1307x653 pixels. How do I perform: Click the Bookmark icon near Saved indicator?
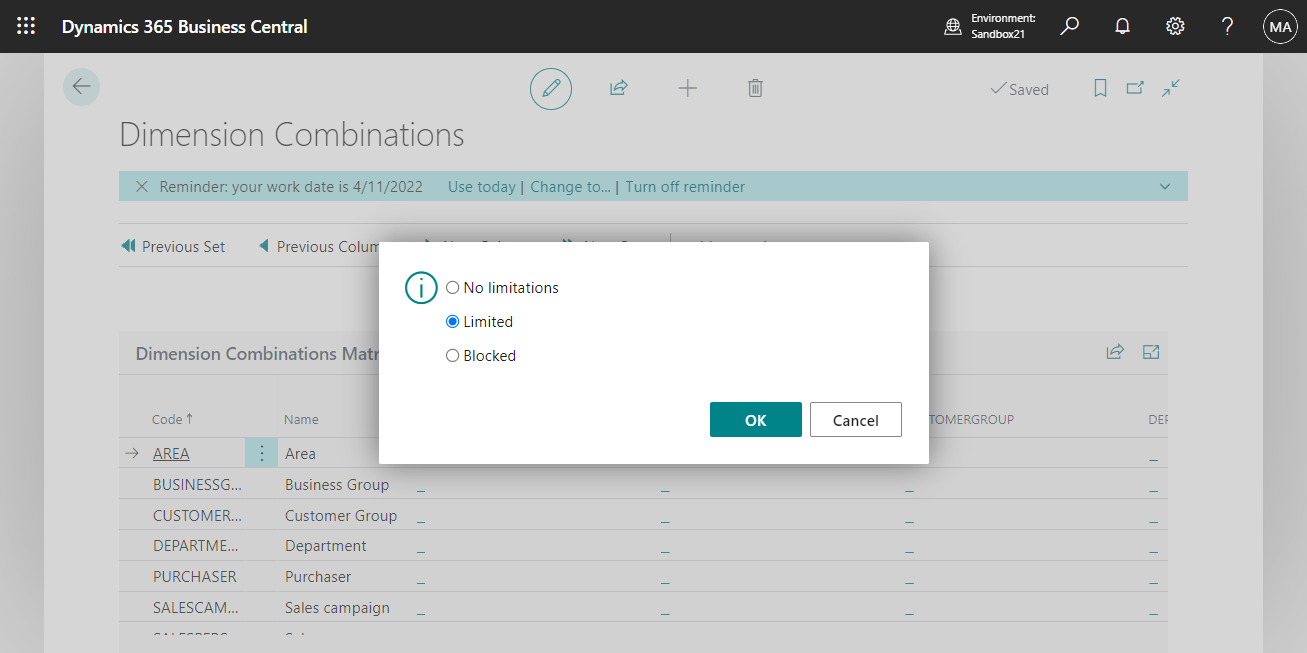point(1099,88)
